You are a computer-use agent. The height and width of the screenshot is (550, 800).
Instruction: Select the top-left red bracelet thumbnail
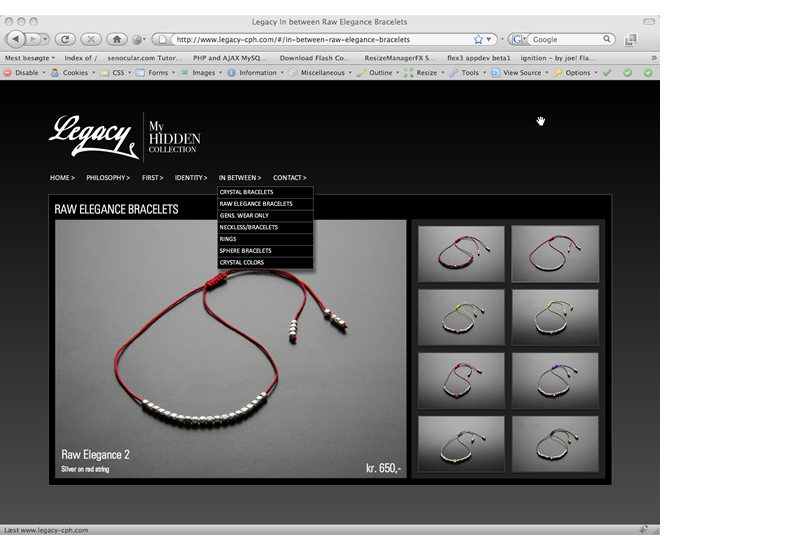(461, 254)
